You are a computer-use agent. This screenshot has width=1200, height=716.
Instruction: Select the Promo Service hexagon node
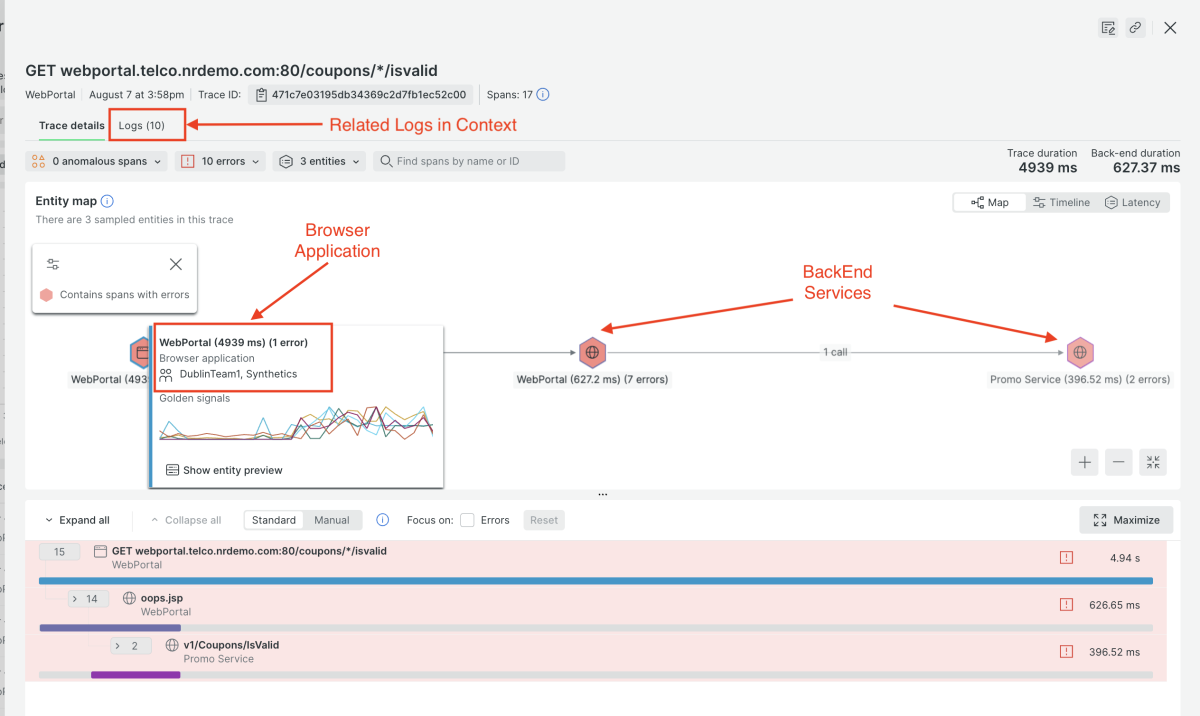1080,352
